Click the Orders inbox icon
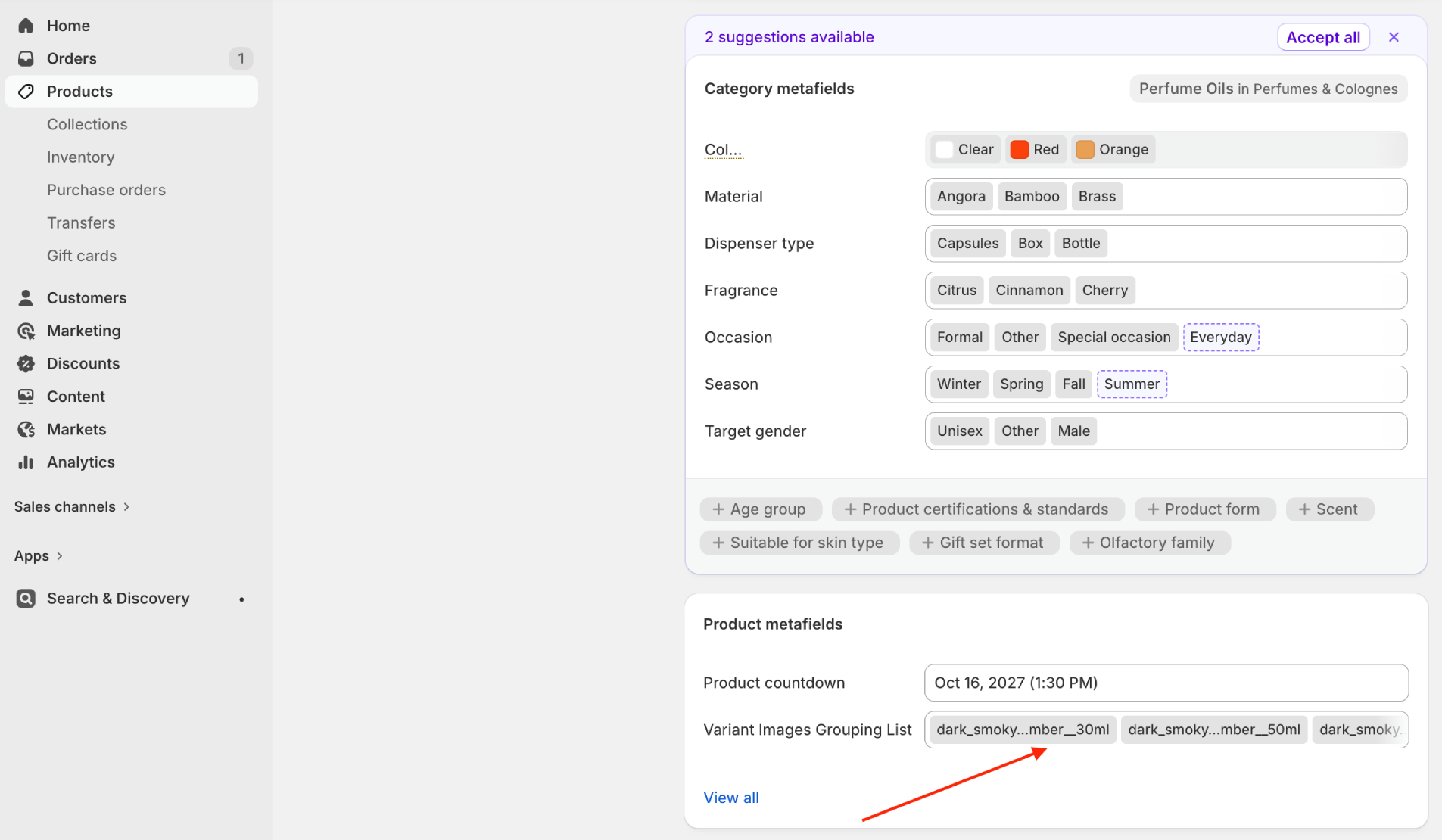The height and width of the screenshot is (840, 1442). [26, 58]
